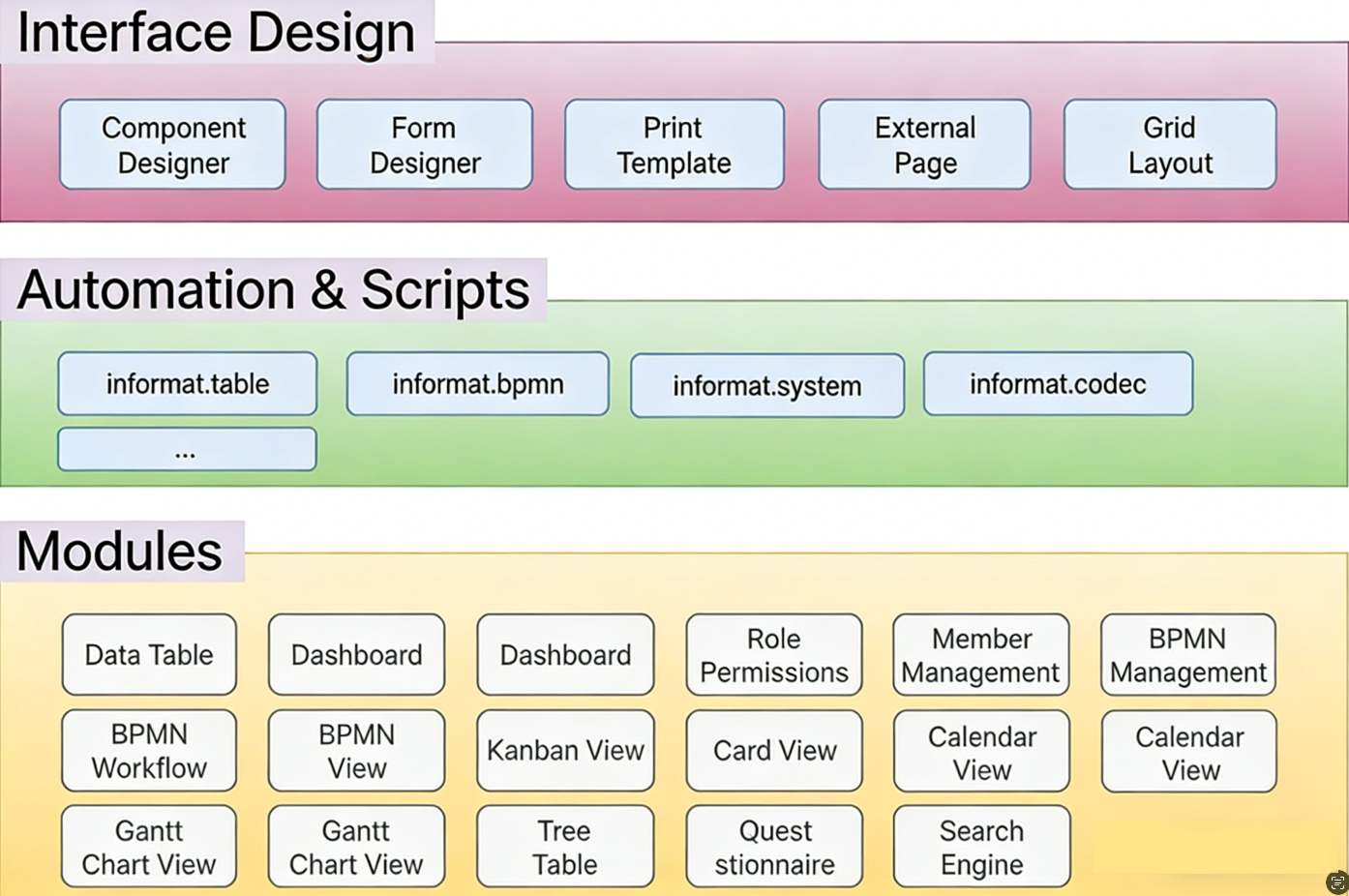Image resolution: width=1349 pixels, height=896 pixels.
Task: Open the External Page designer
Action: (x=923, y=143)
